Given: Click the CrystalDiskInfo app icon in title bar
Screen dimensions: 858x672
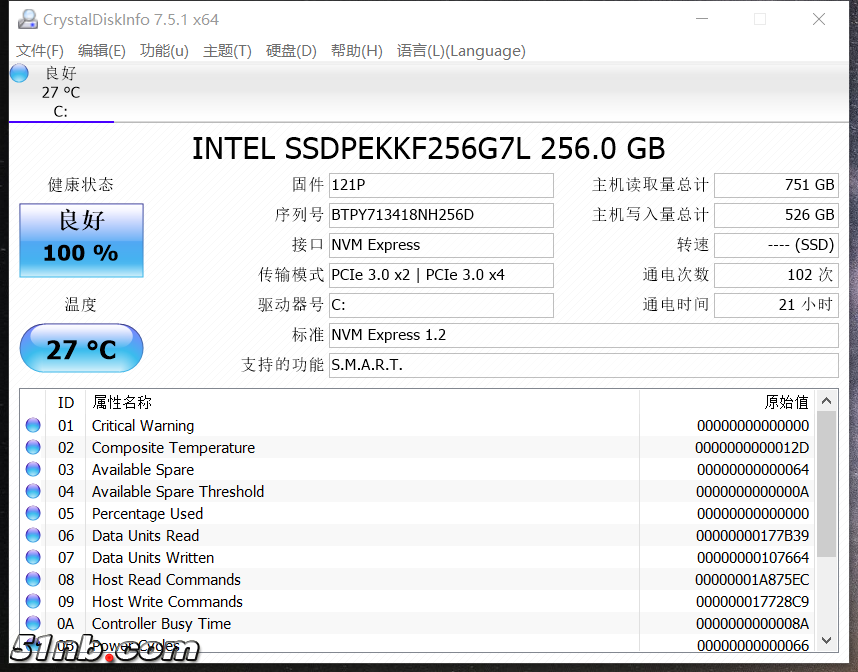Looking at the screenshot, I should [27, 20].
